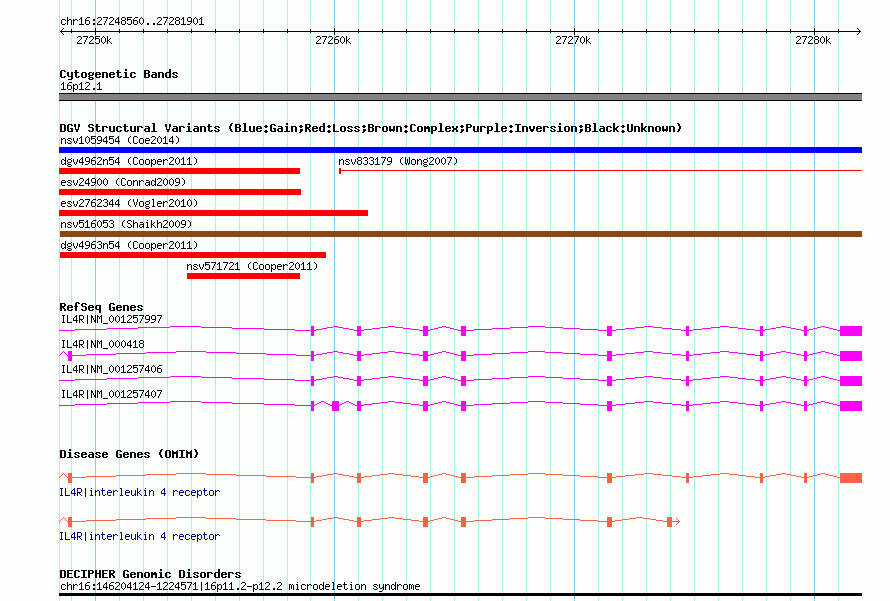890x601 pixels.
Task: Click the last exon block of NM_001257406
Action: coord(851,381)
